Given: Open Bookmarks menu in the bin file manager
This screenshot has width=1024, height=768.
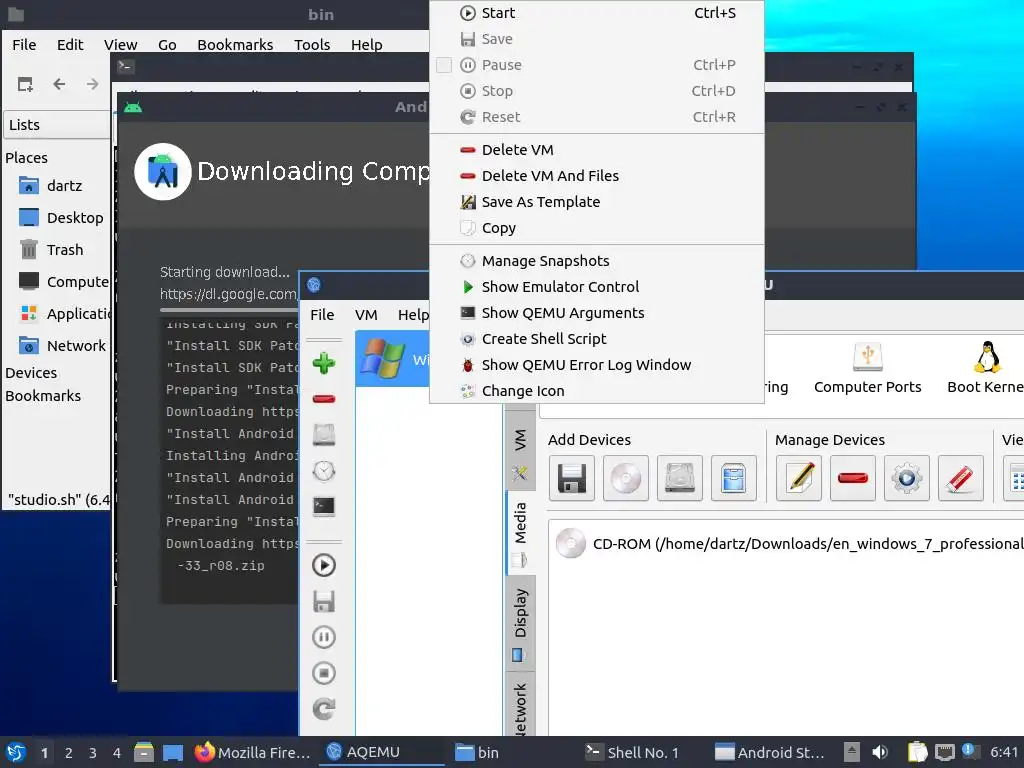Looking at the screenshot, I should click(235, 45).
